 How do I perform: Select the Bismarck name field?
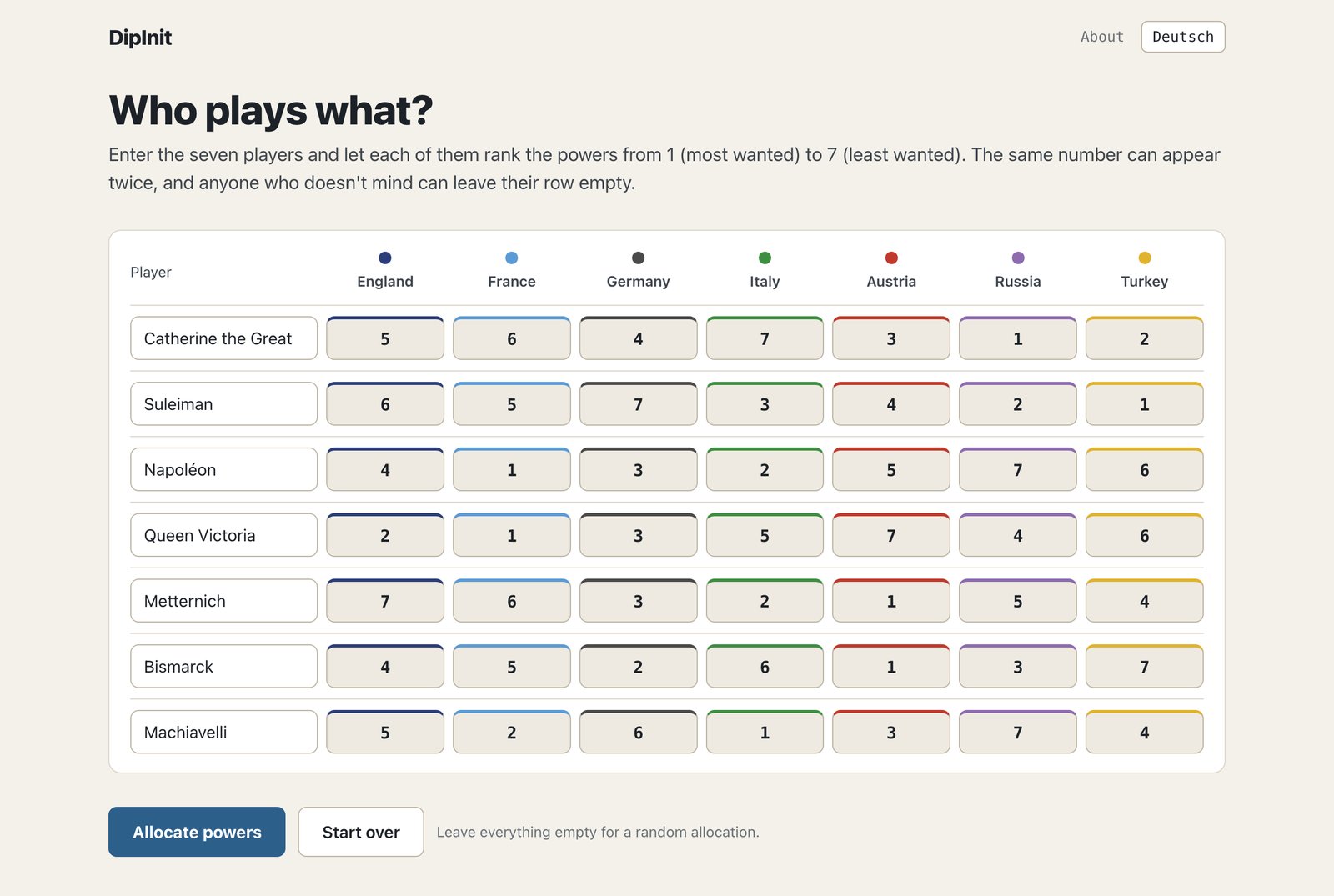(224, 667)
